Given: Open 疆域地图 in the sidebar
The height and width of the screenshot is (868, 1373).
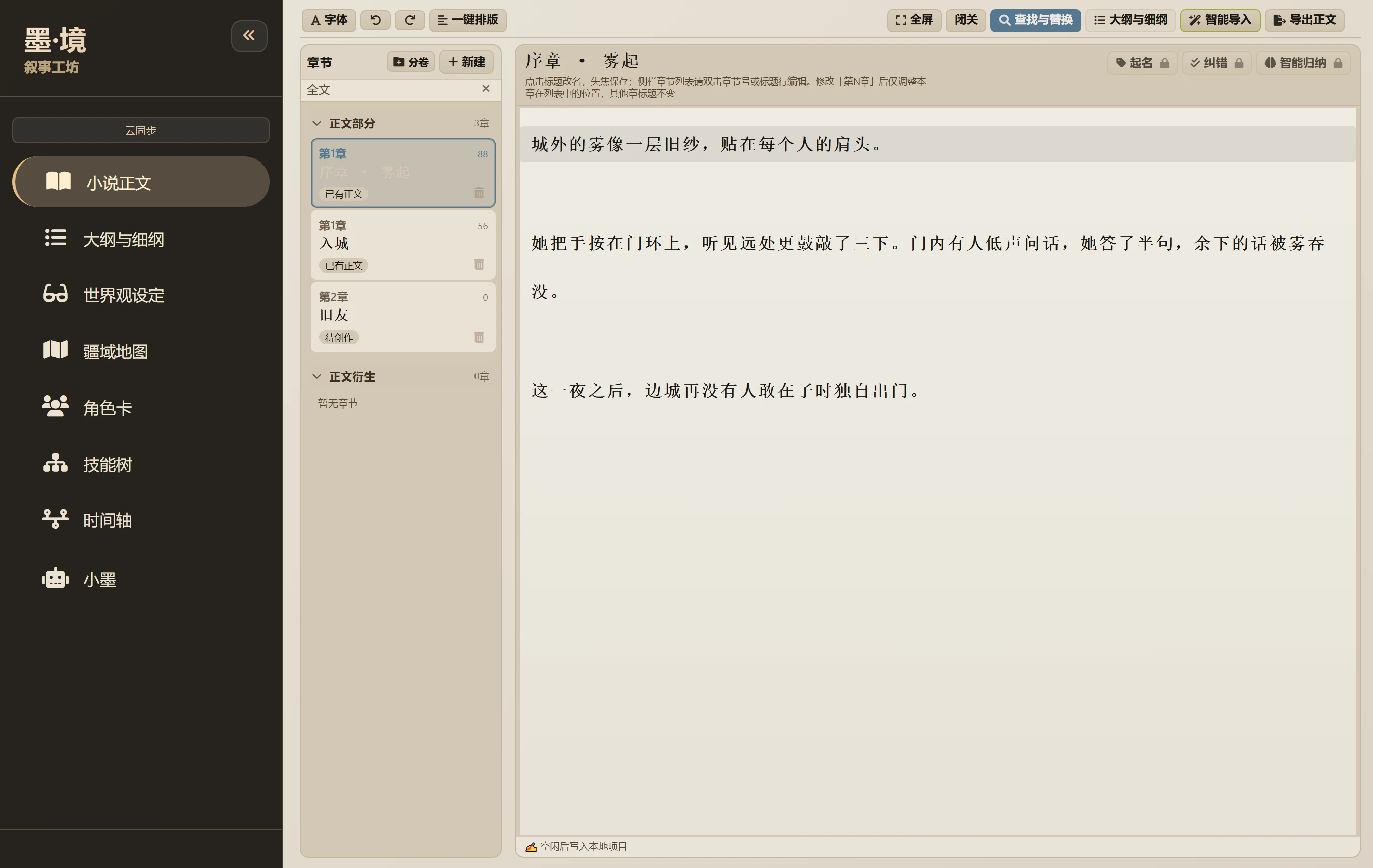Looking at the screenshot, I should pos(141,351).
